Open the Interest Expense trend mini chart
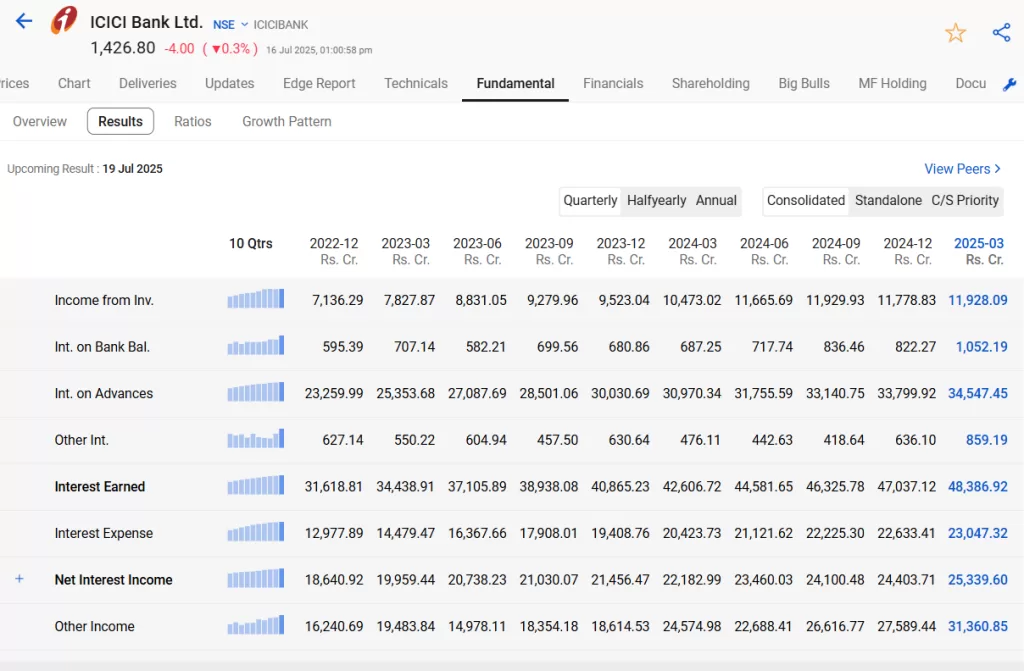 point(256,532)
